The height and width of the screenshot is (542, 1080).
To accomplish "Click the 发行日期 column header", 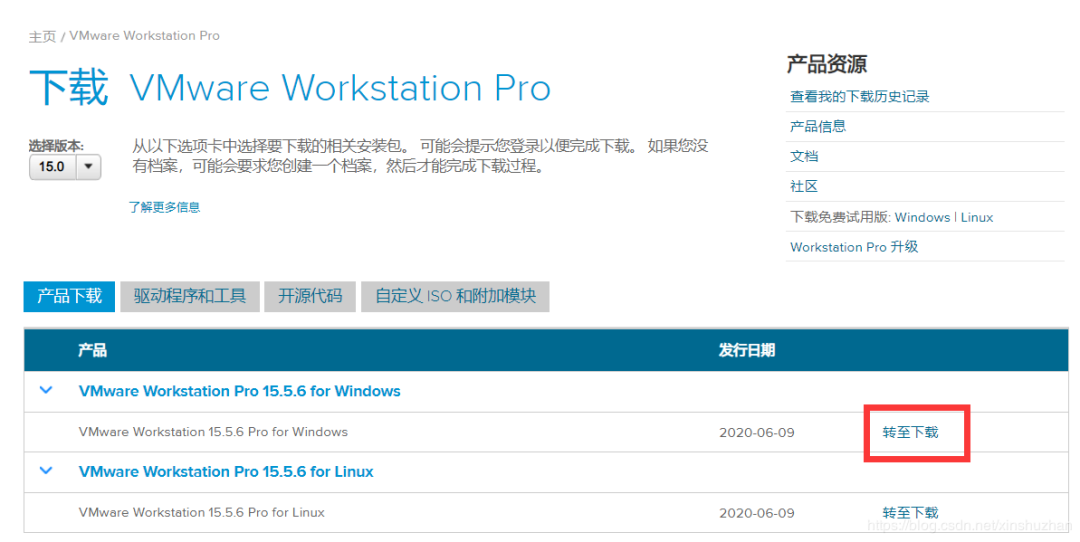I will (x=747, y=351).
